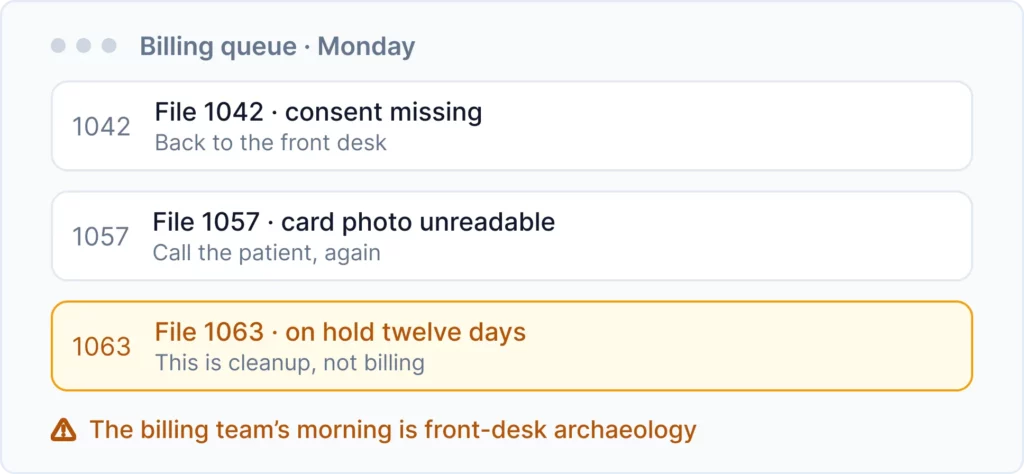Select highlighted File 1063 on hold card

[x=512, y=346]
